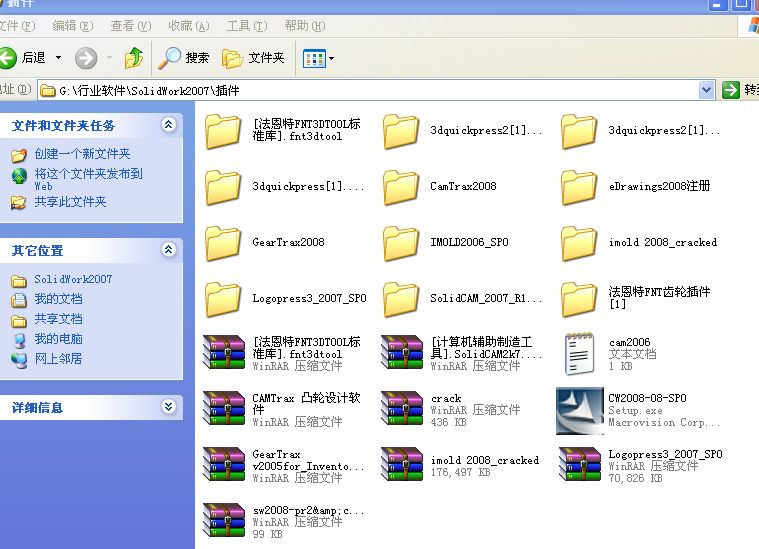Open the 帮助(H) menu
The image size is (759, 549).
[x=305, y=26]
